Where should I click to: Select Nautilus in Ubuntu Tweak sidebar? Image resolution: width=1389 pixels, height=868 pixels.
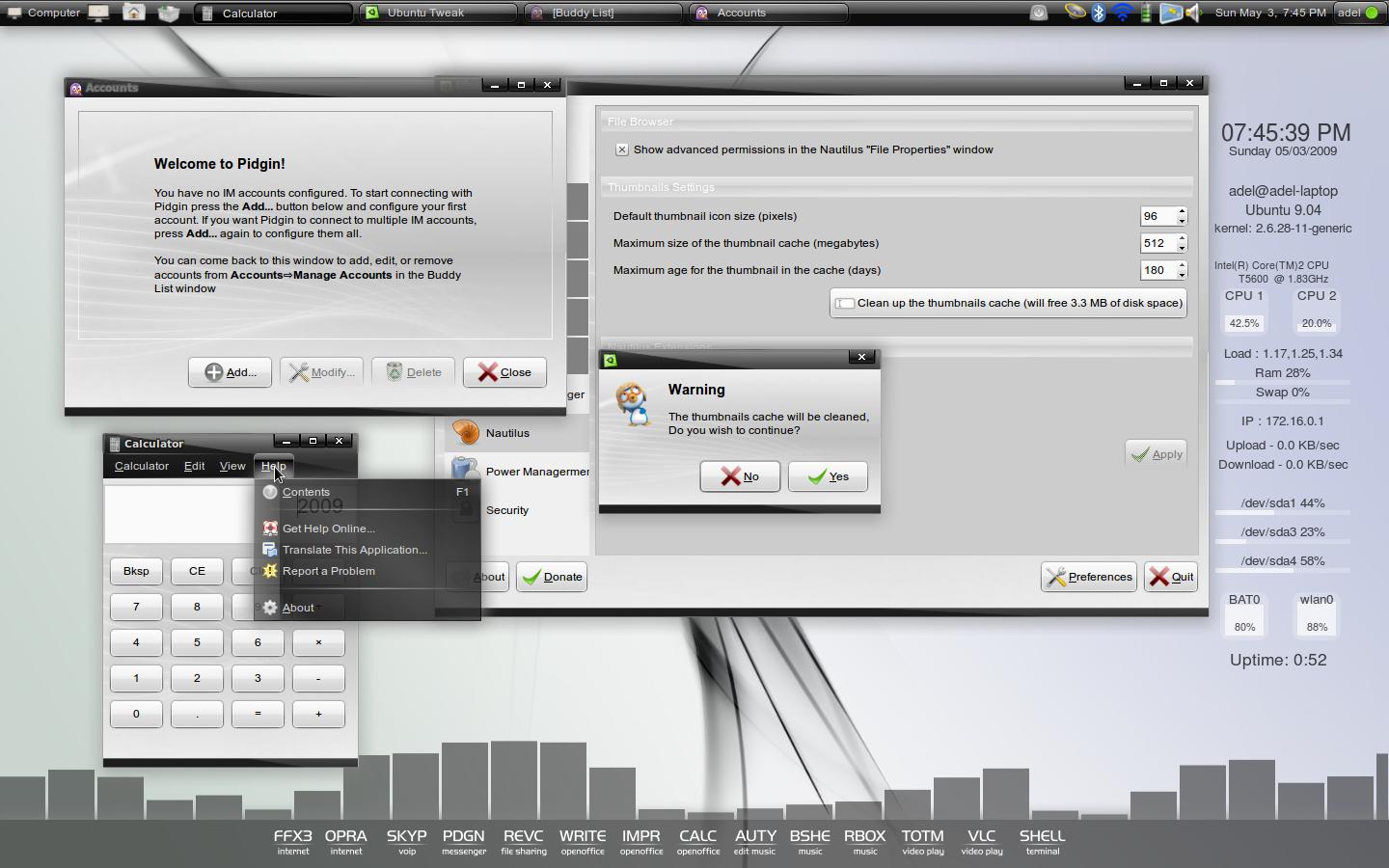click(517, 433)
